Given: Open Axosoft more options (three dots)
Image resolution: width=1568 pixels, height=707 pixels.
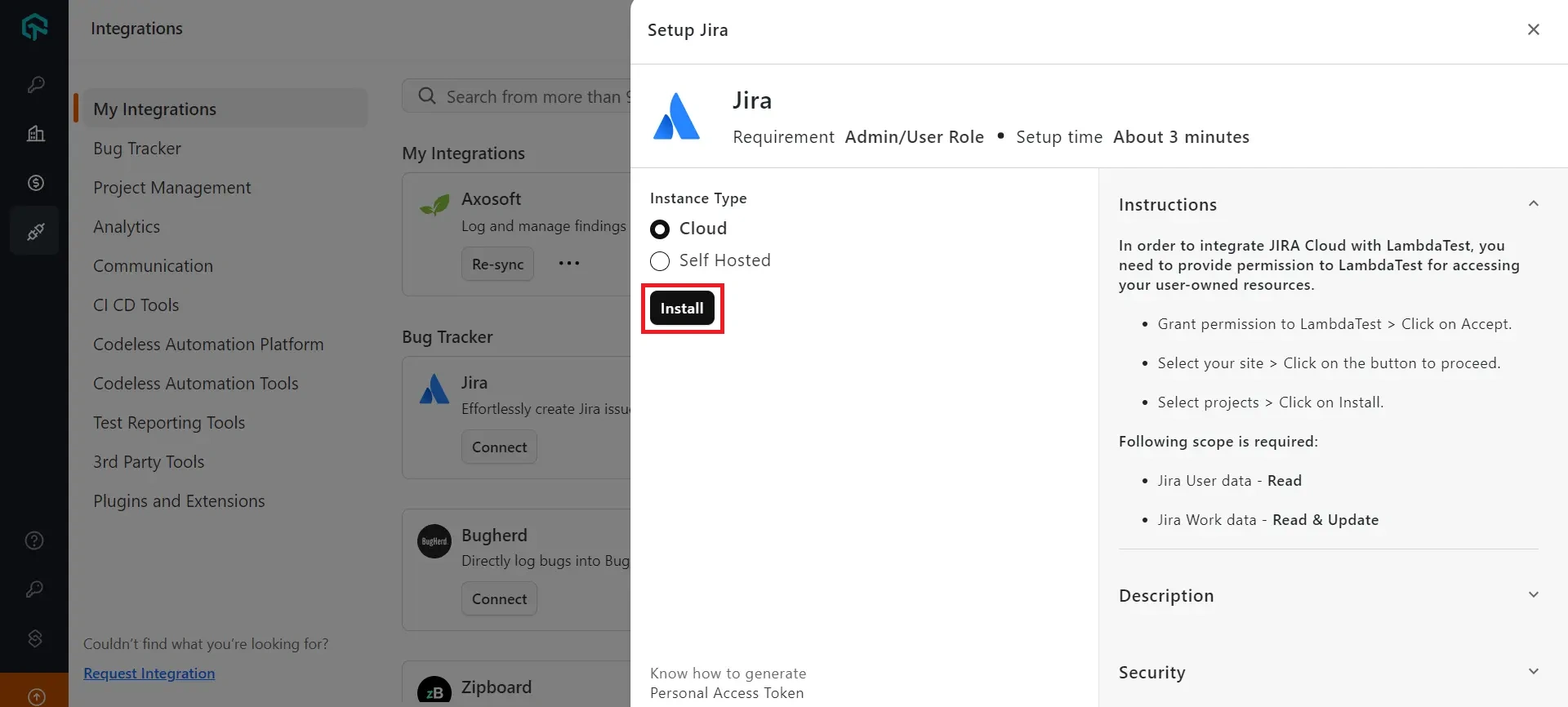Looking at the screenshot, I should point(569,264).
